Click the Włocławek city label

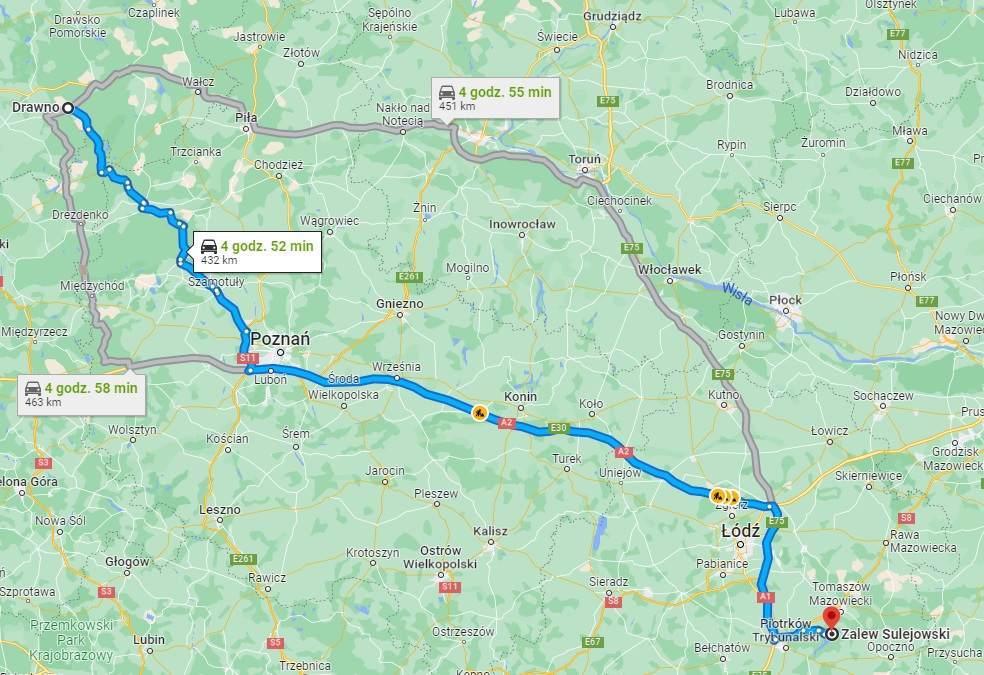(670, 269)
